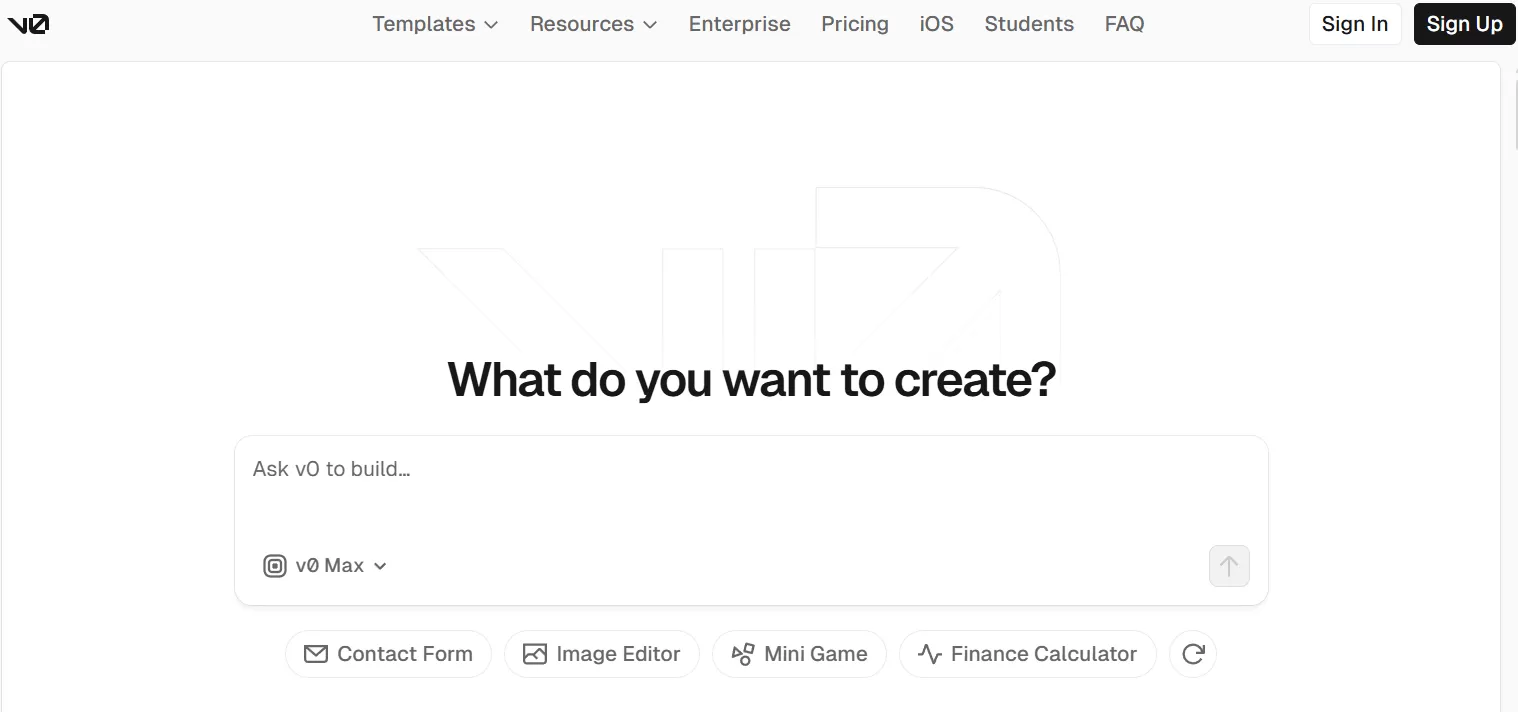The height and width of the screenshot is (712, 1518).
Task: Go to the Enterprise page
Action: (739, 24)
